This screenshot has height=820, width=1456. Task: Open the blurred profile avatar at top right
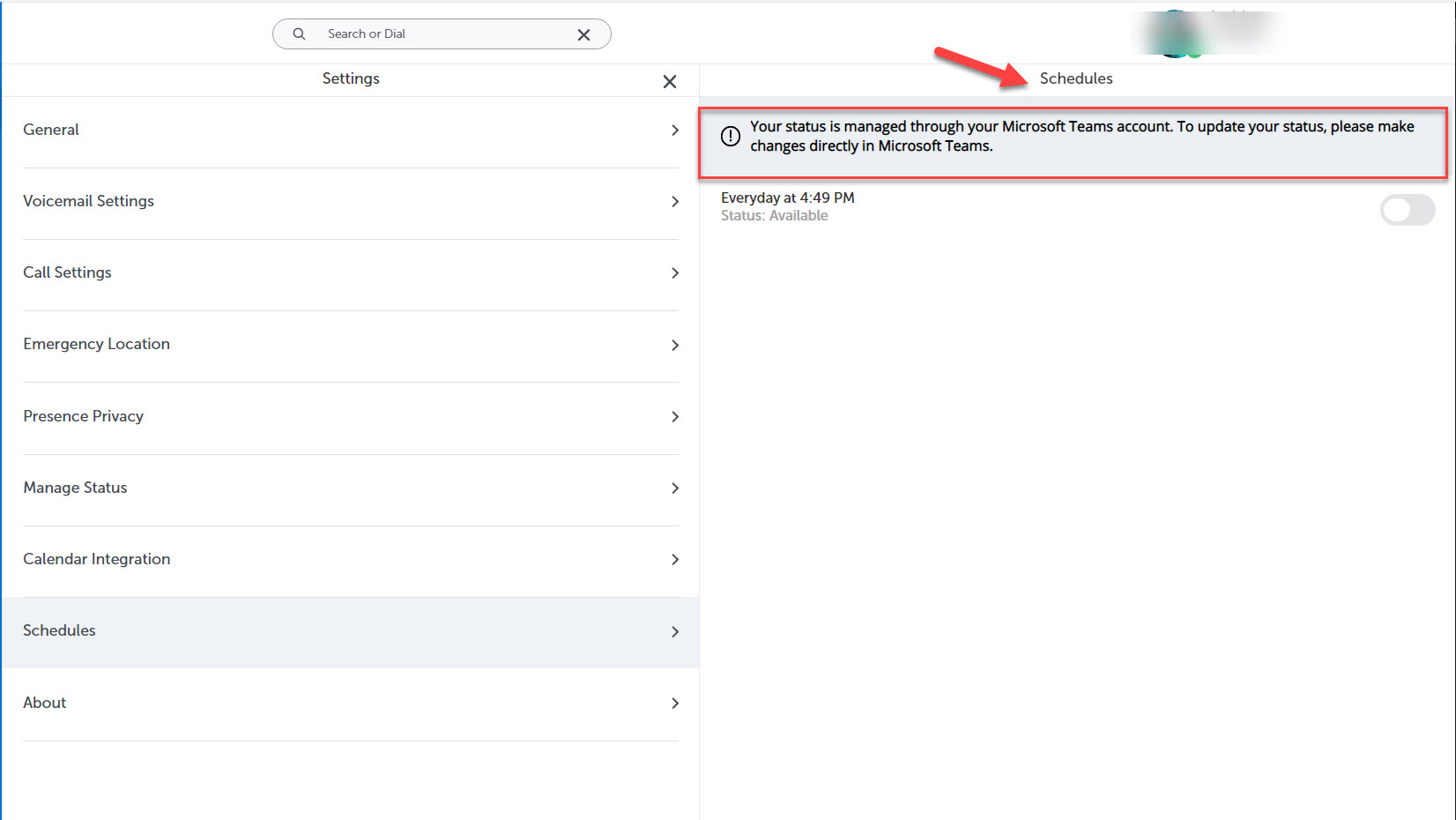[x=1176, y=35]
